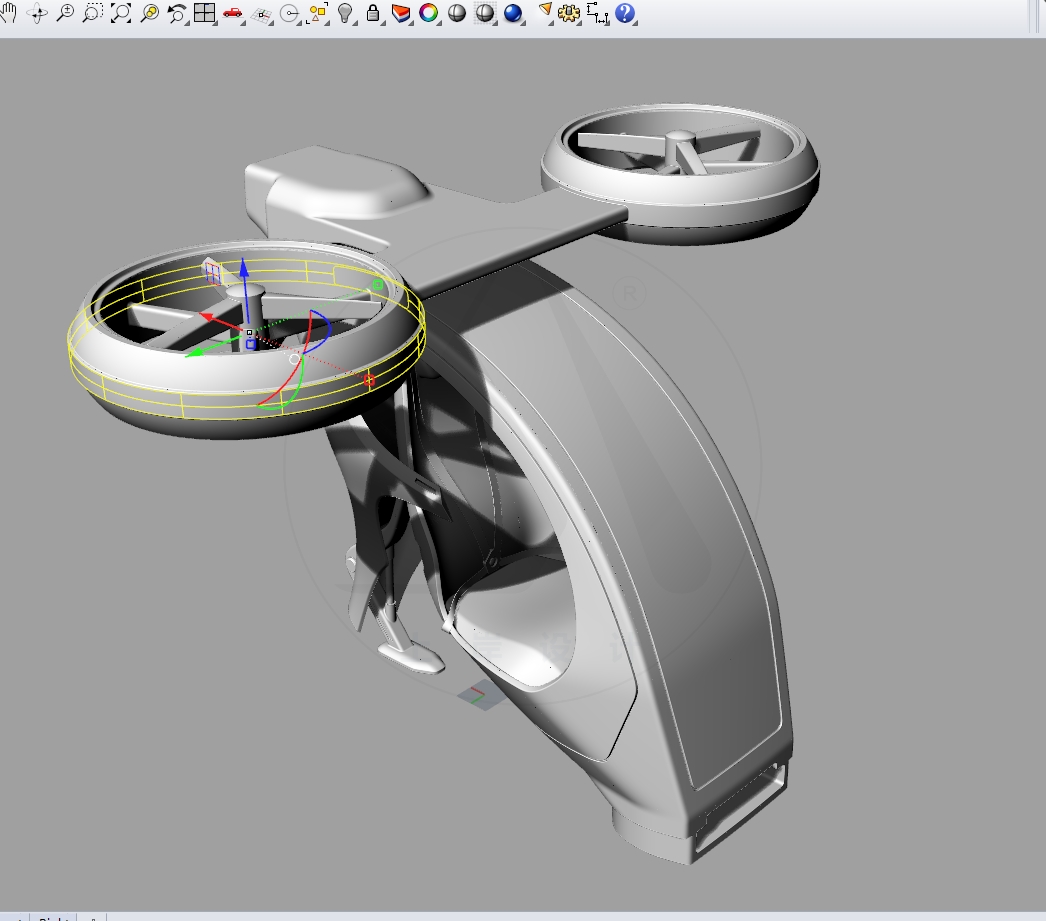Select the rendered blue sphere display icon

pos(513,14)
